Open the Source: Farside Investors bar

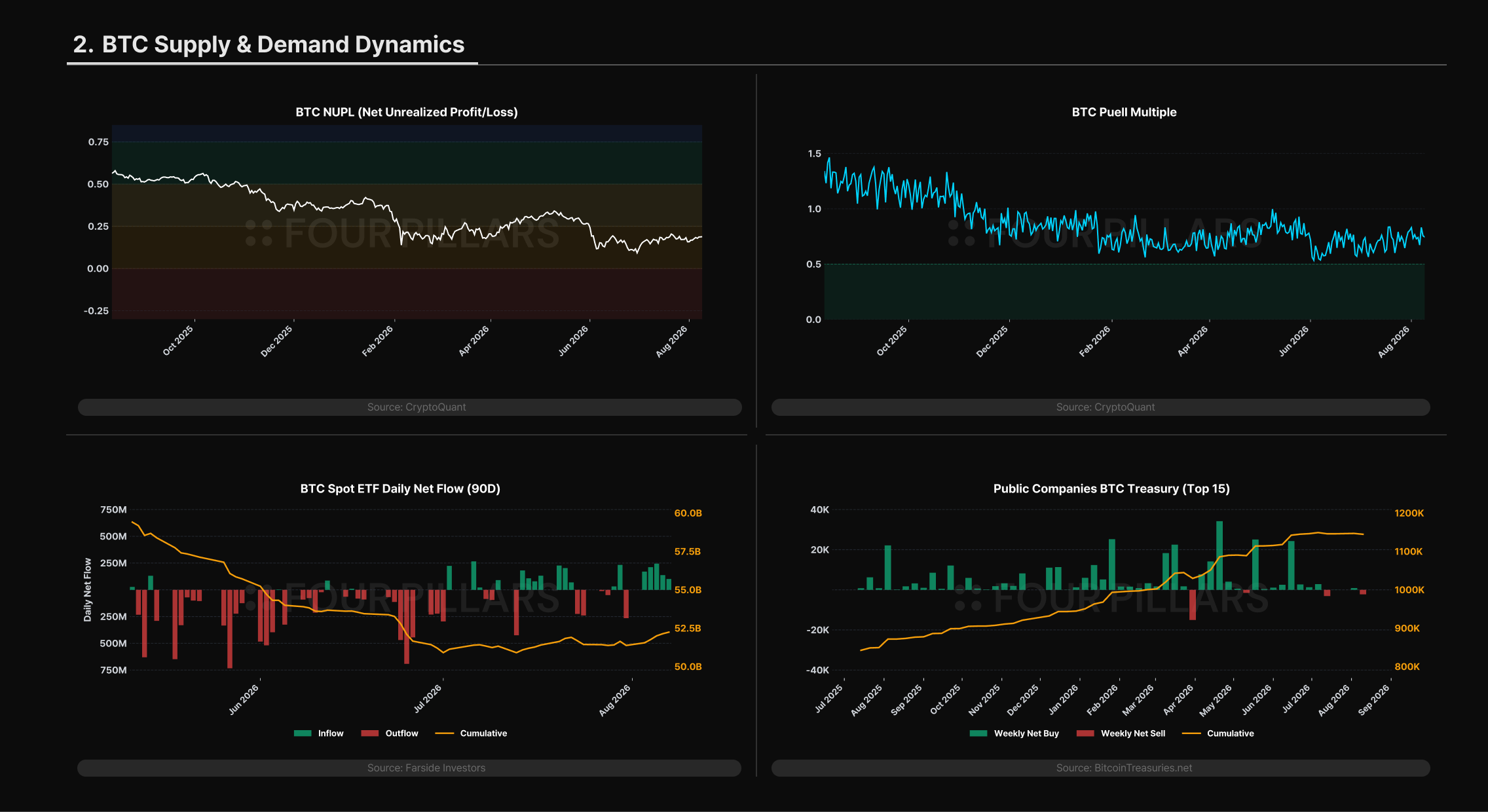409,768
